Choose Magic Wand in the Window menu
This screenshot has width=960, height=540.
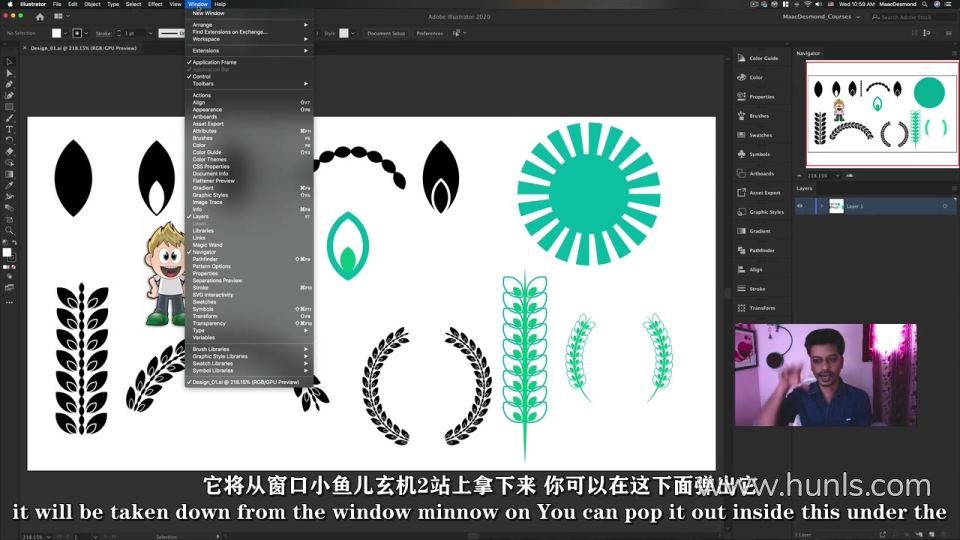click(249, 245)
